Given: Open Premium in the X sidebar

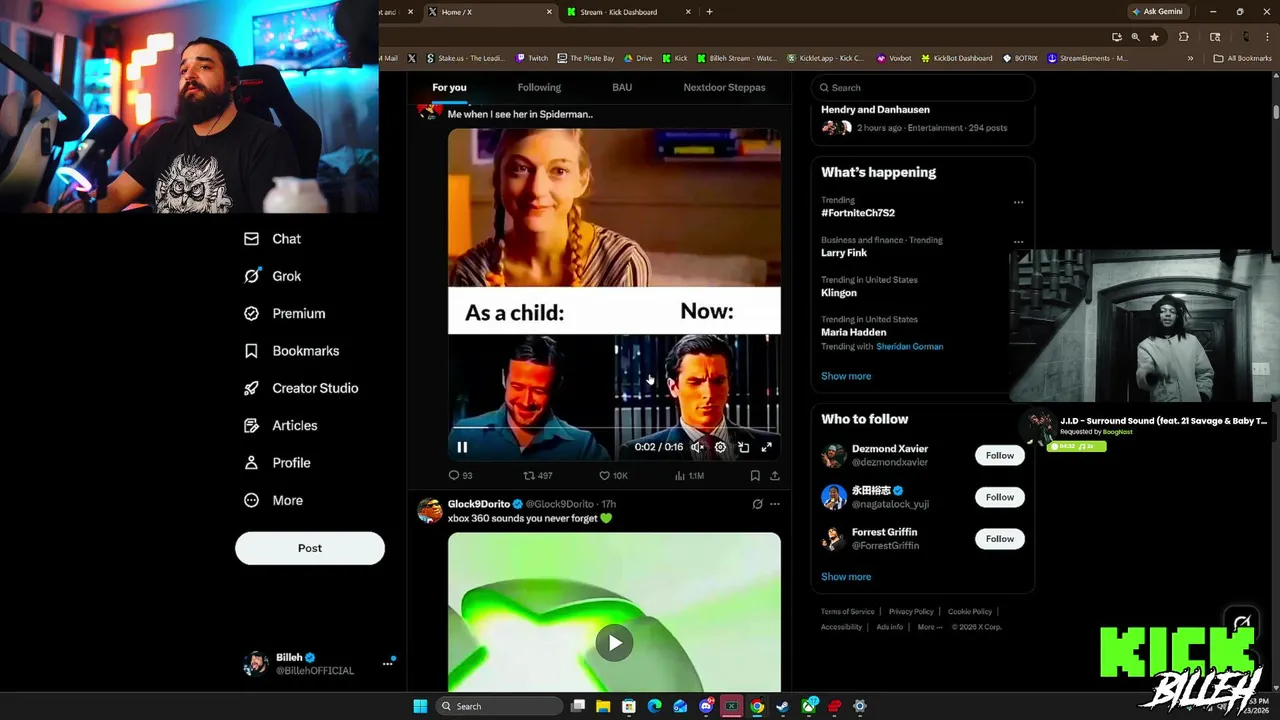Looking at the screenshot, I should pyautogui.click(x=285, y=313).
